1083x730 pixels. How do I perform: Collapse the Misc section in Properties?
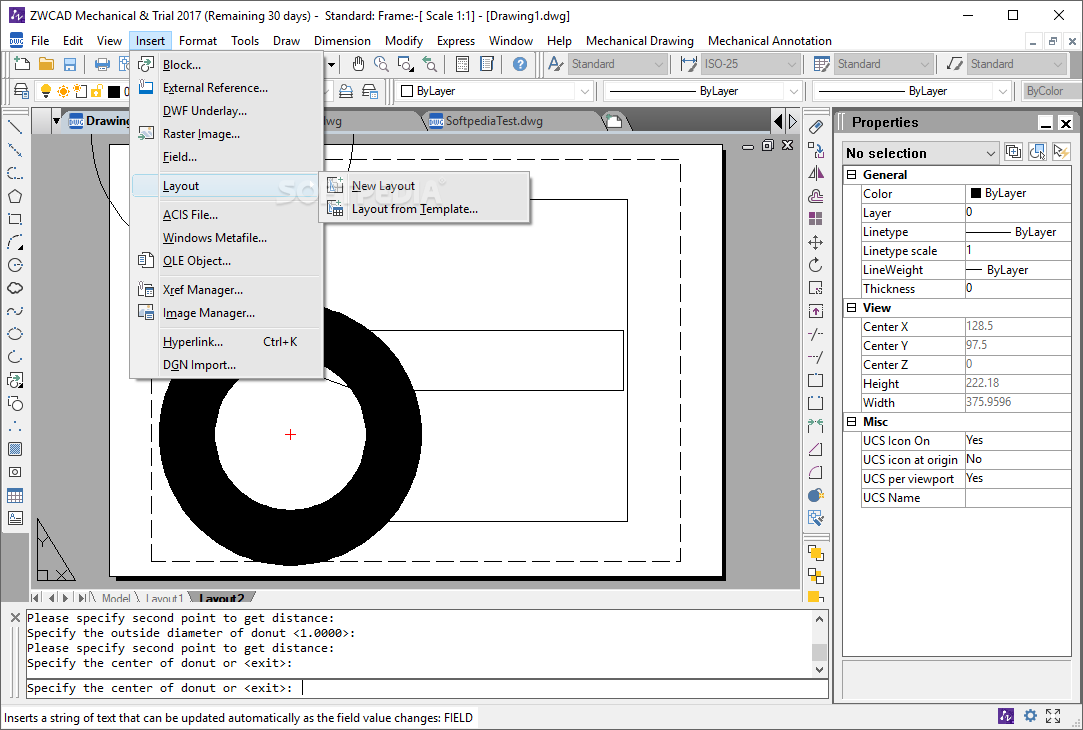point(852,421)
